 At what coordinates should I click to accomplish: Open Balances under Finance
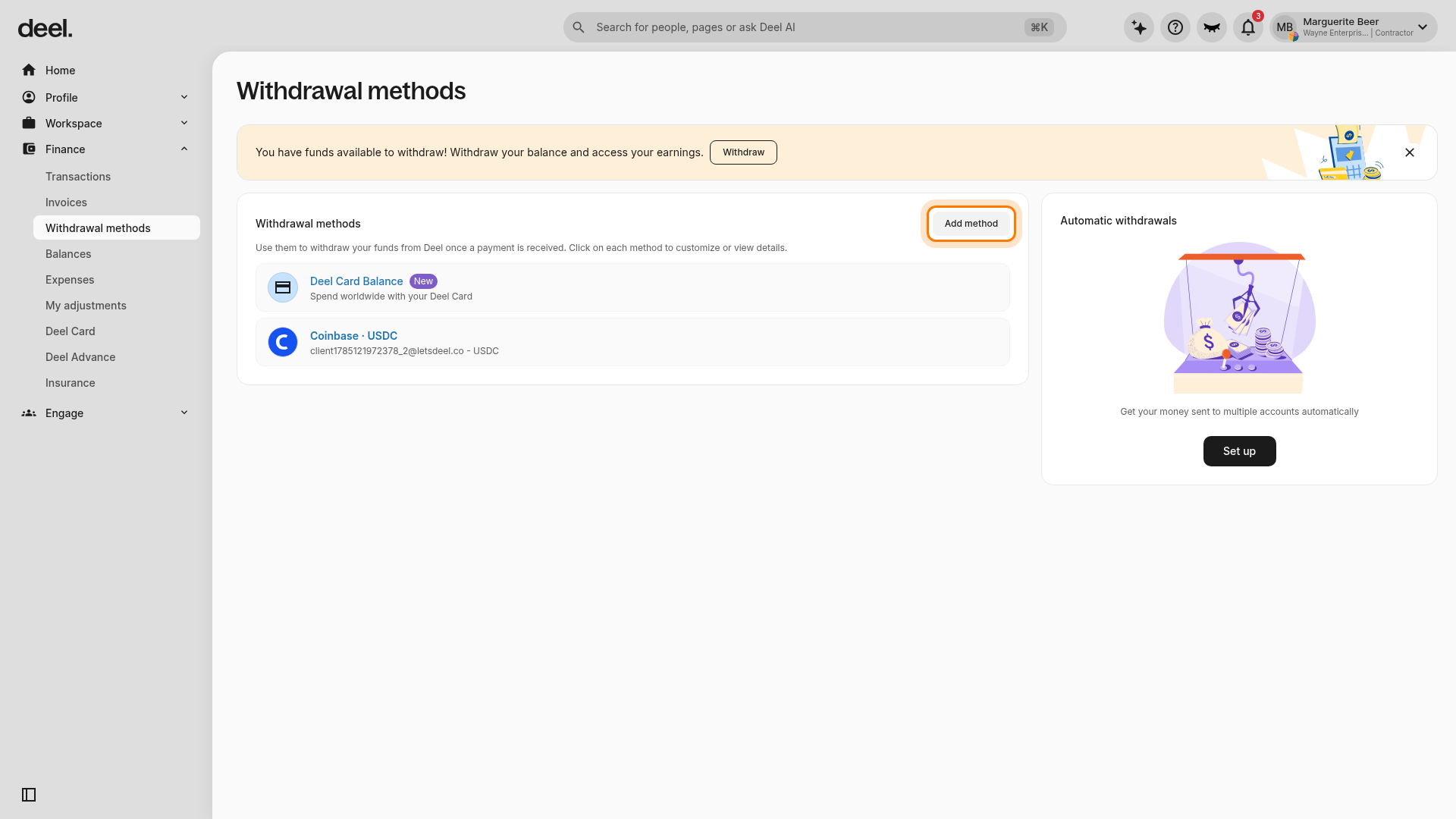coord(68,254)
